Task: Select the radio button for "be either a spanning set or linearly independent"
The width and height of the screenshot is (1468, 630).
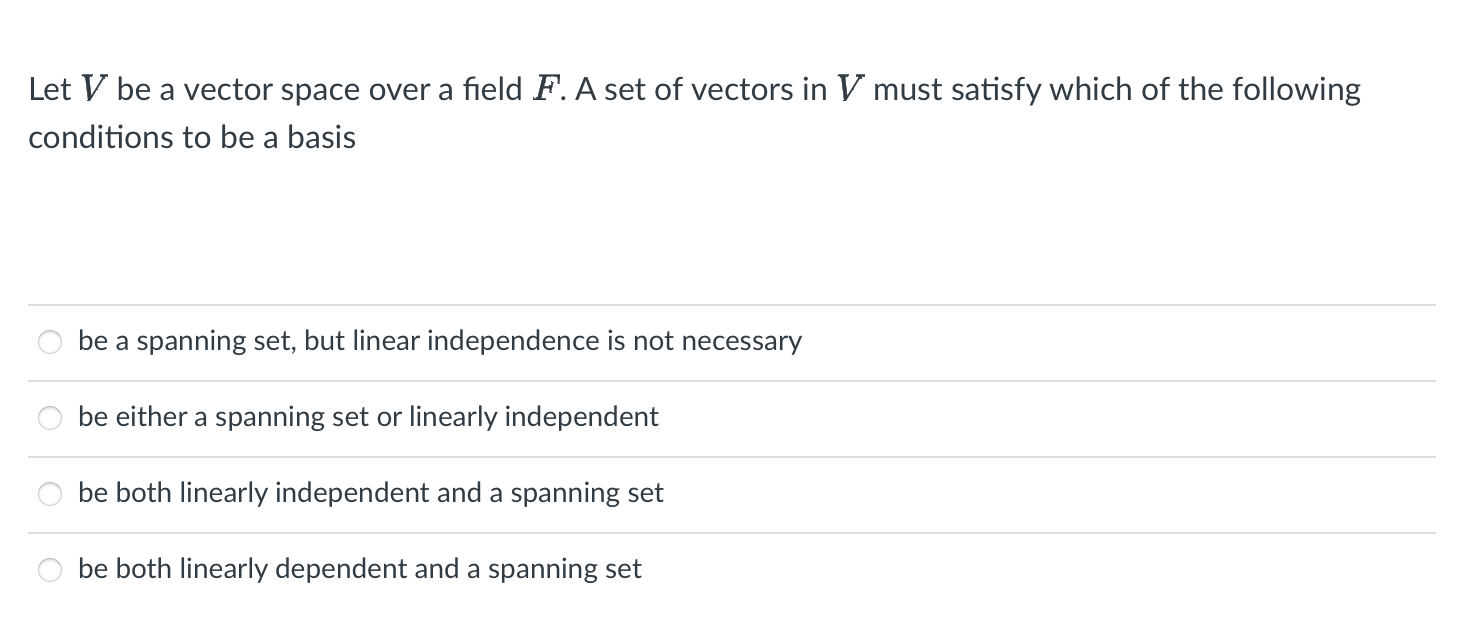Action: [49, 418]
